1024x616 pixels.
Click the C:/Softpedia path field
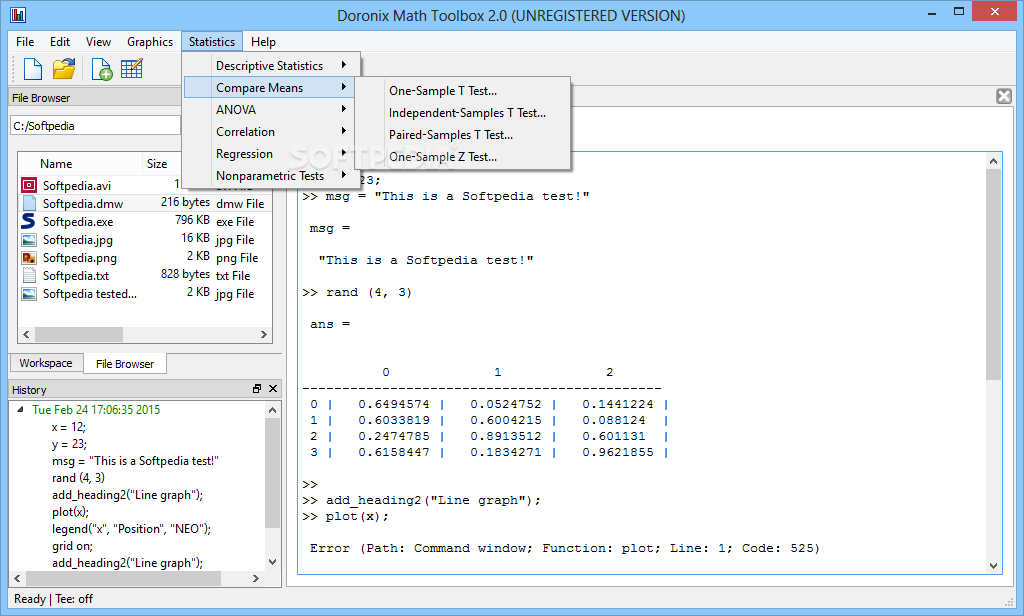tap(95, 125)
